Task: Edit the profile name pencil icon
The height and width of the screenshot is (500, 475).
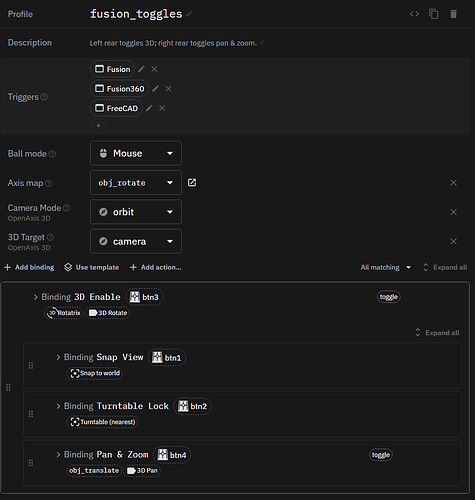Action: coord(189,14)
